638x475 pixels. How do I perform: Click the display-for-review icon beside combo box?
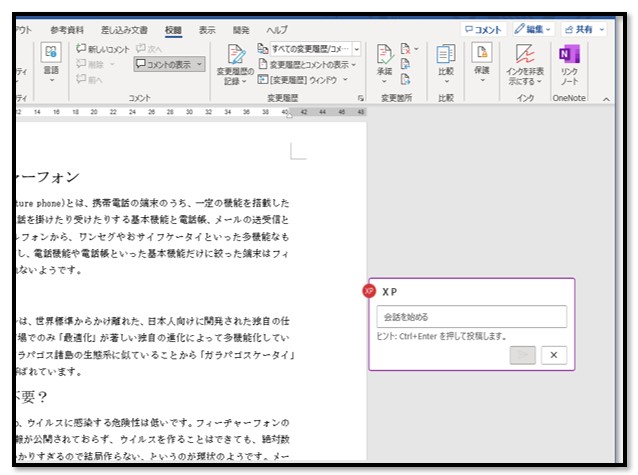[x=262, y=49]
